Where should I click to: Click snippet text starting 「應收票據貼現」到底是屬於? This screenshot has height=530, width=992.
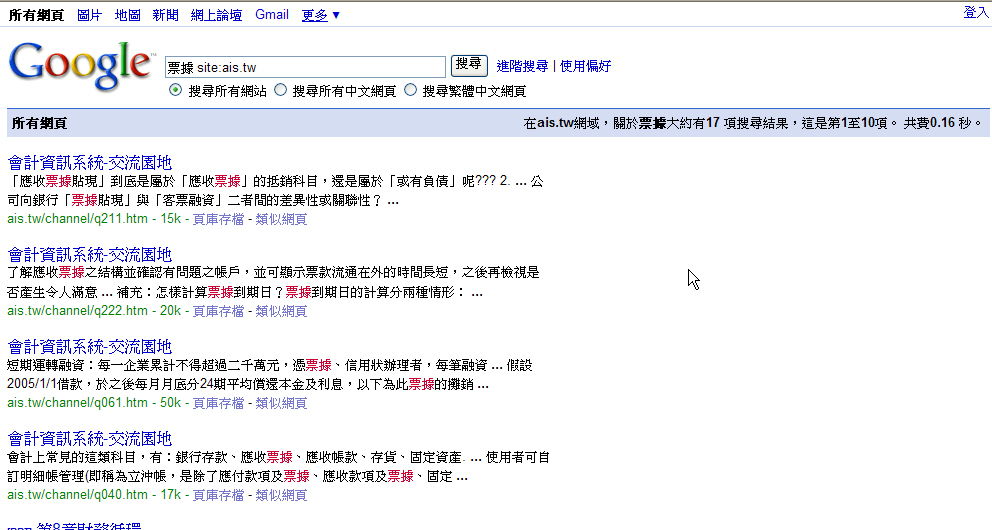[x=275, y=191]
